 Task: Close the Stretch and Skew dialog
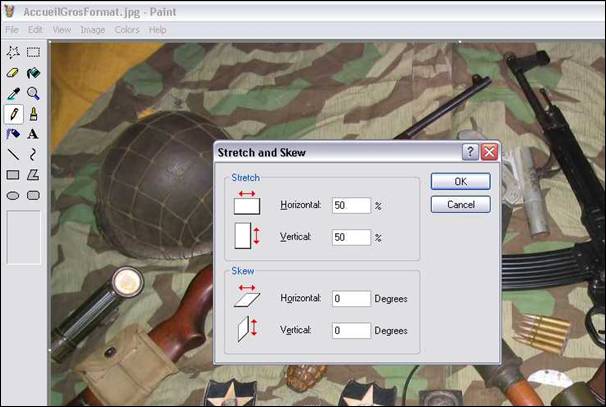pos(489,152)
